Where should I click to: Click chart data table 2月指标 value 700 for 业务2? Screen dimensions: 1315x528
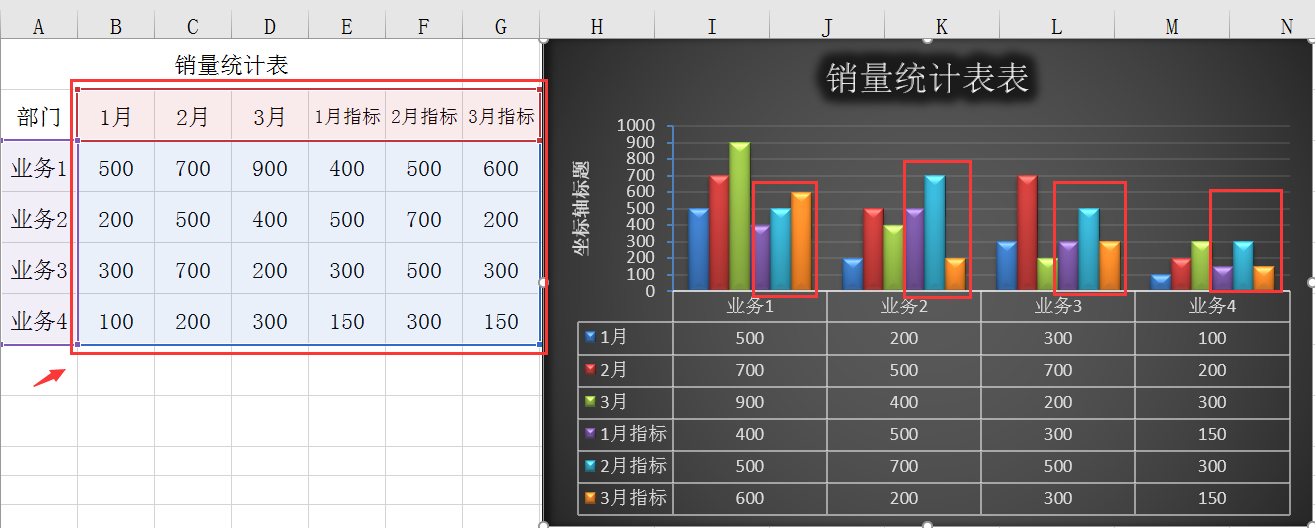(x=904, y=466)
